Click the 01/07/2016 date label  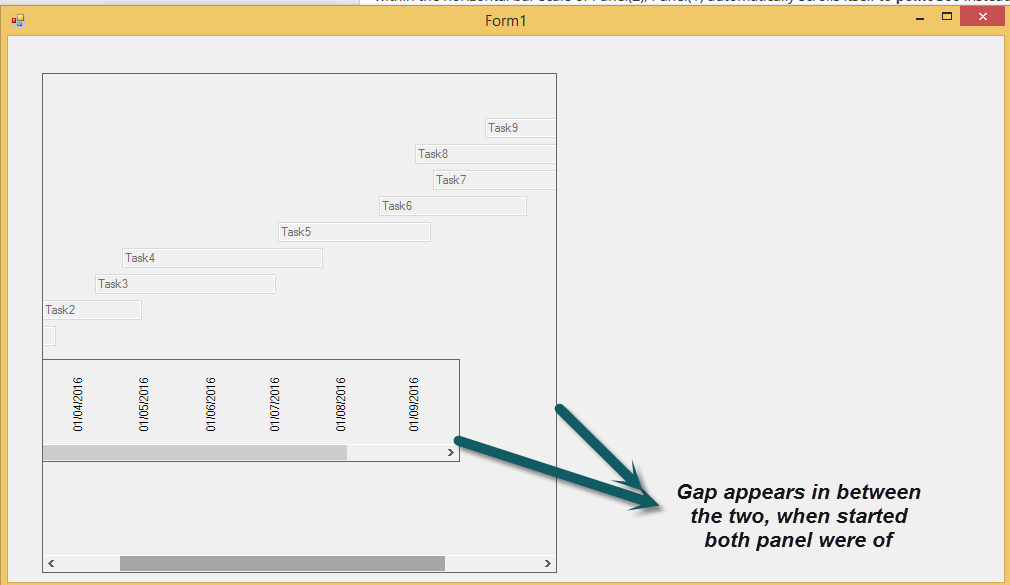(275, 405)
